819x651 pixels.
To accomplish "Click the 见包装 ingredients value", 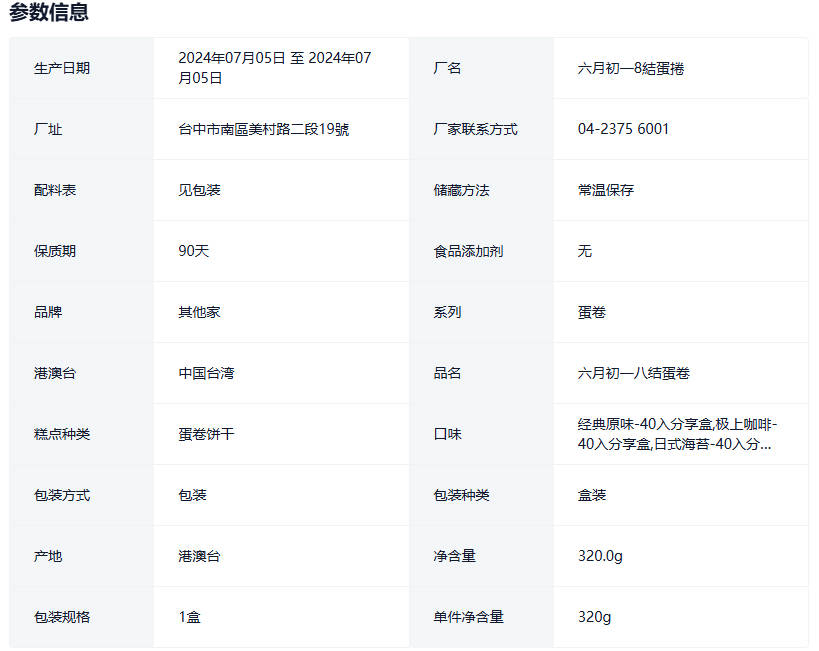I will 200,190.
